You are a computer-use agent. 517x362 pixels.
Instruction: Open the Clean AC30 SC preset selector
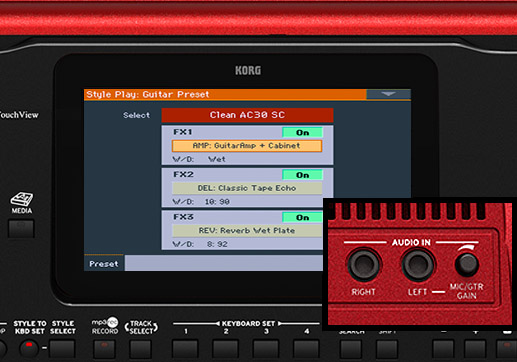pos(247,115)
